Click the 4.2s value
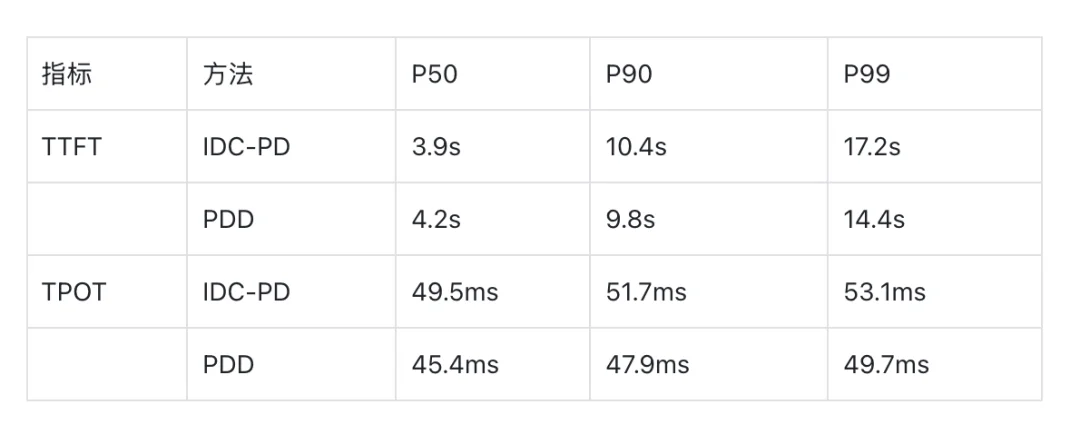Screen dimensions: 1080x434 436,220
